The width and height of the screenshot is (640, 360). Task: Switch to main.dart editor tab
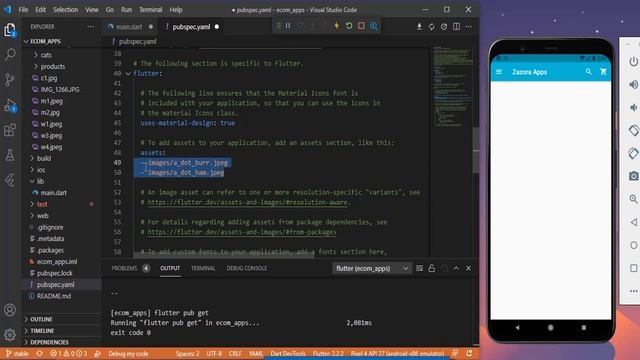pyautogui.click(x=129, y=27)
